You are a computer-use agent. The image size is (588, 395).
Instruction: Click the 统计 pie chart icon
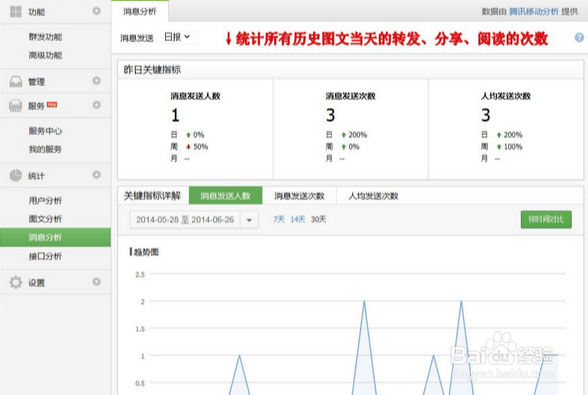pos(16,175)
